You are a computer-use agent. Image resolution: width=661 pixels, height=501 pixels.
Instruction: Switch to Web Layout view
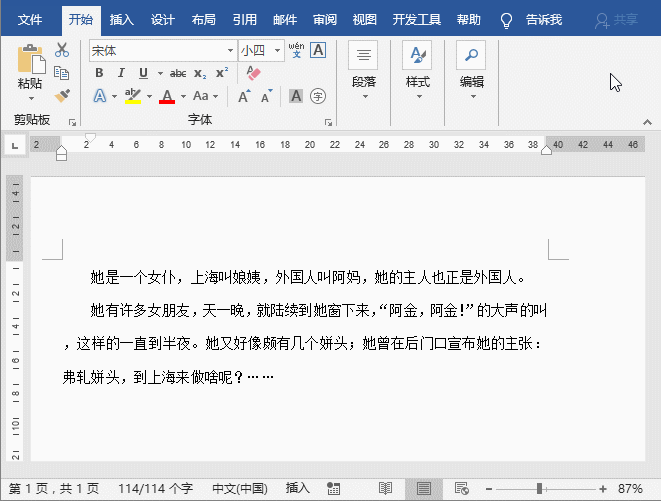point(462,489)
